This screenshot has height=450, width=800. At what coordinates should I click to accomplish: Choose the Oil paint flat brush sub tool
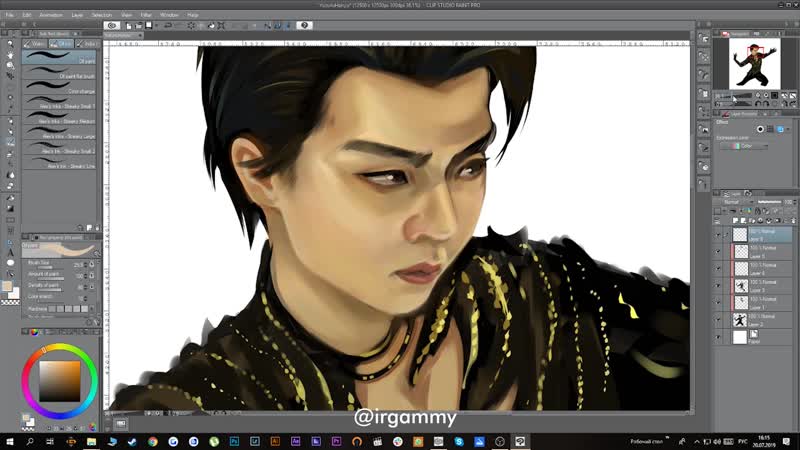pos(60,72)
